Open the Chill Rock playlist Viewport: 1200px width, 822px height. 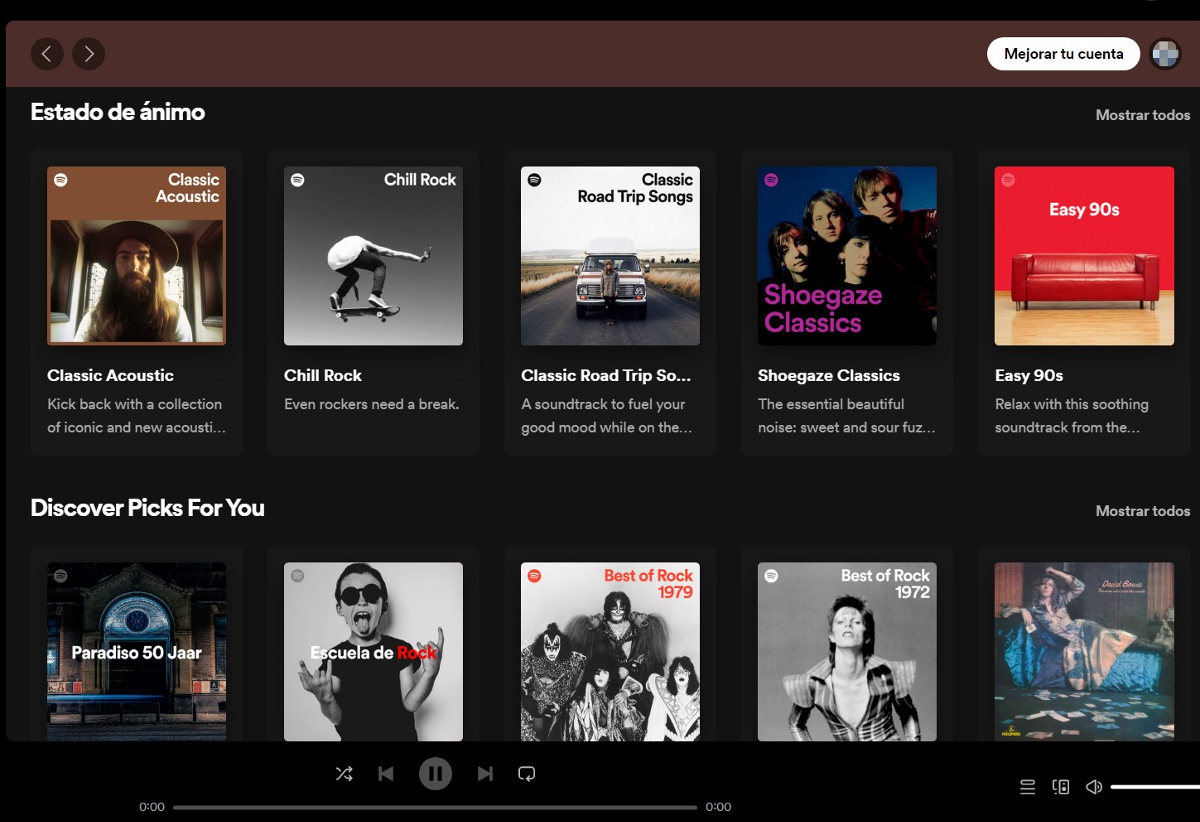click(373, 256)
